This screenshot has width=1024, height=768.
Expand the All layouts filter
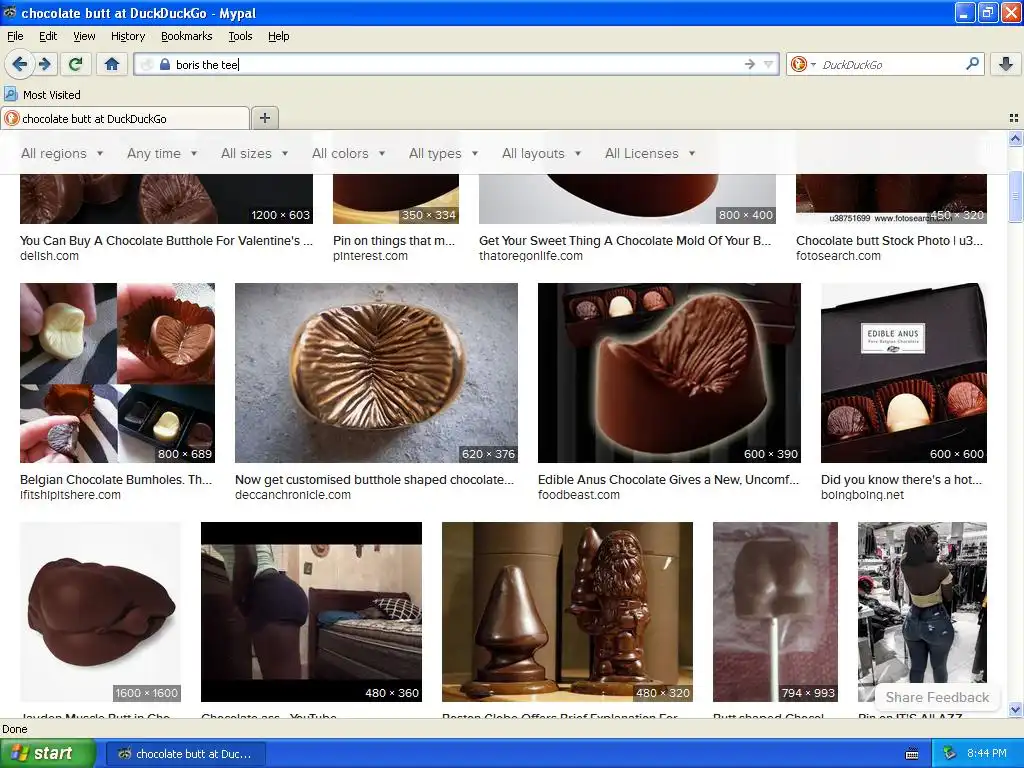pyautogui.click(x=541, y=153)
